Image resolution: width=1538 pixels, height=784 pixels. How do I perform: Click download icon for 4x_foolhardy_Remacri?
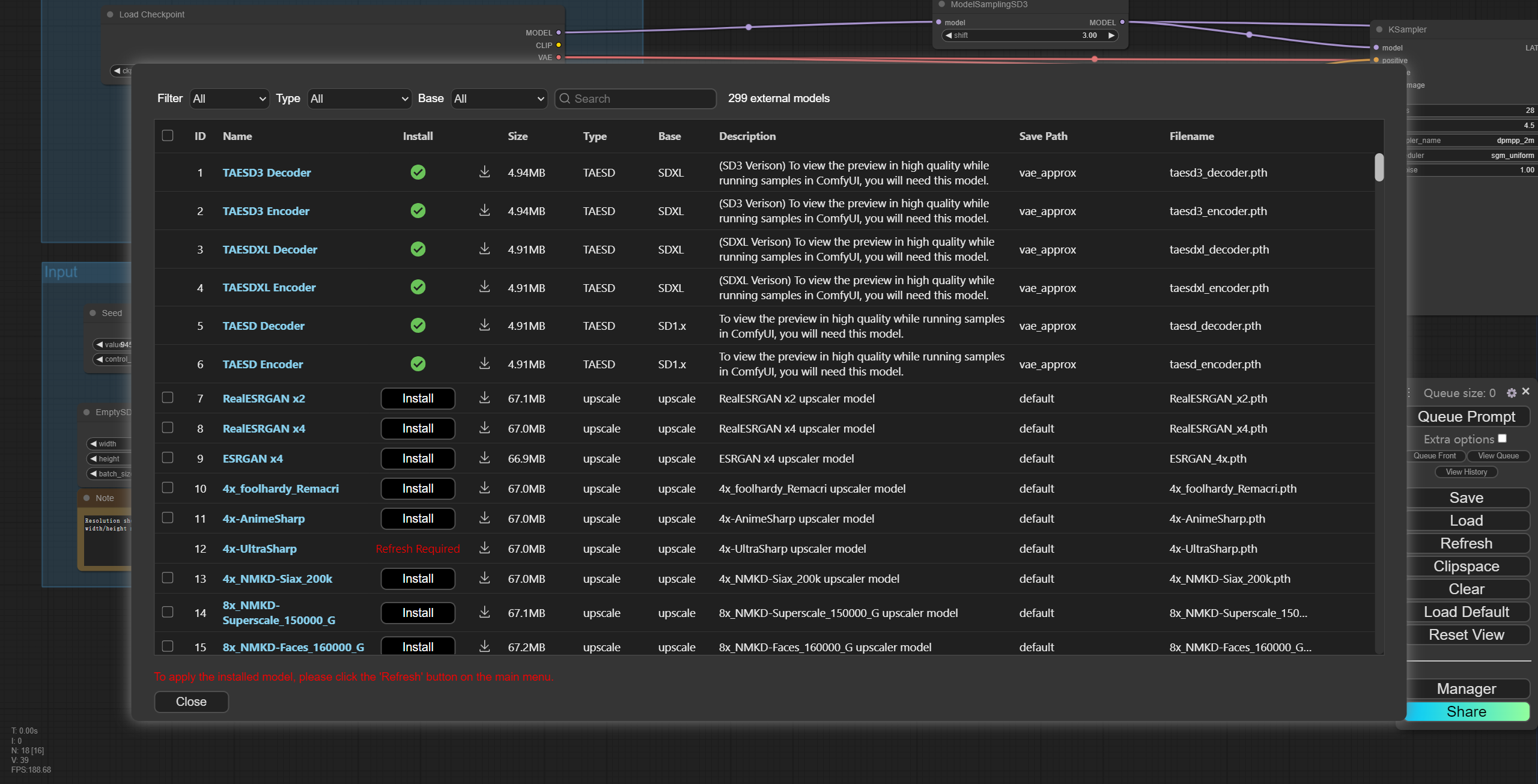484,488
